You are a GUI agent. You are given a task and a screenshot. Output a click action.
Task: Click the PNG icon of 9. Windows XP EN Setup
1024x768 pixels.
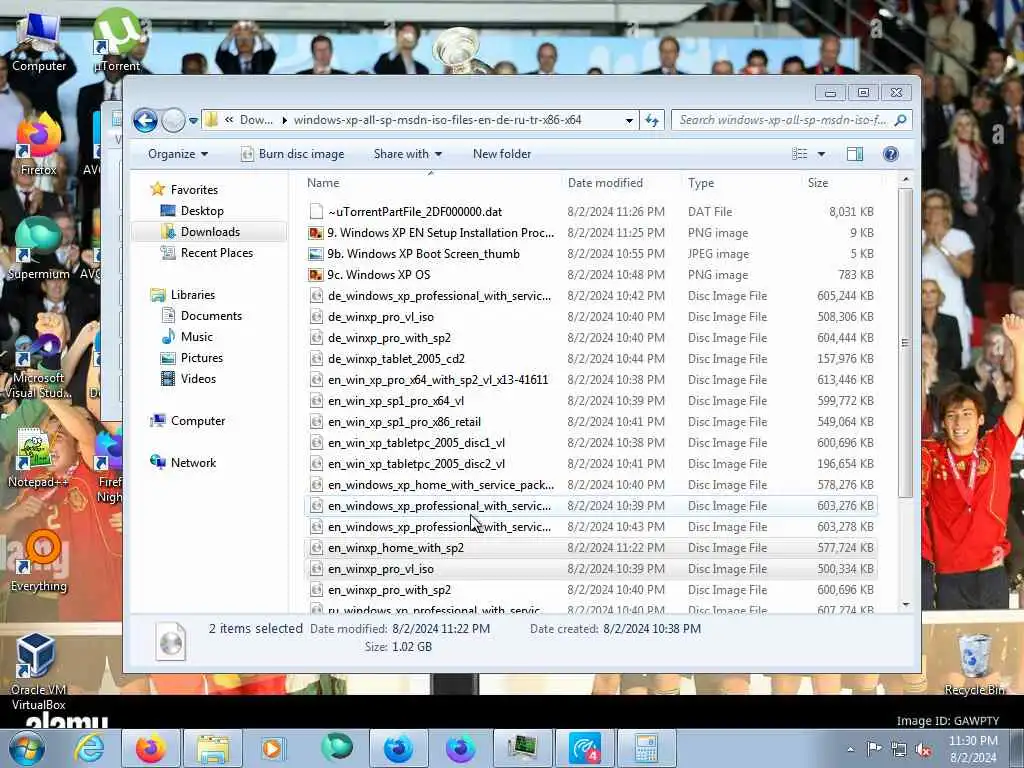316,233
